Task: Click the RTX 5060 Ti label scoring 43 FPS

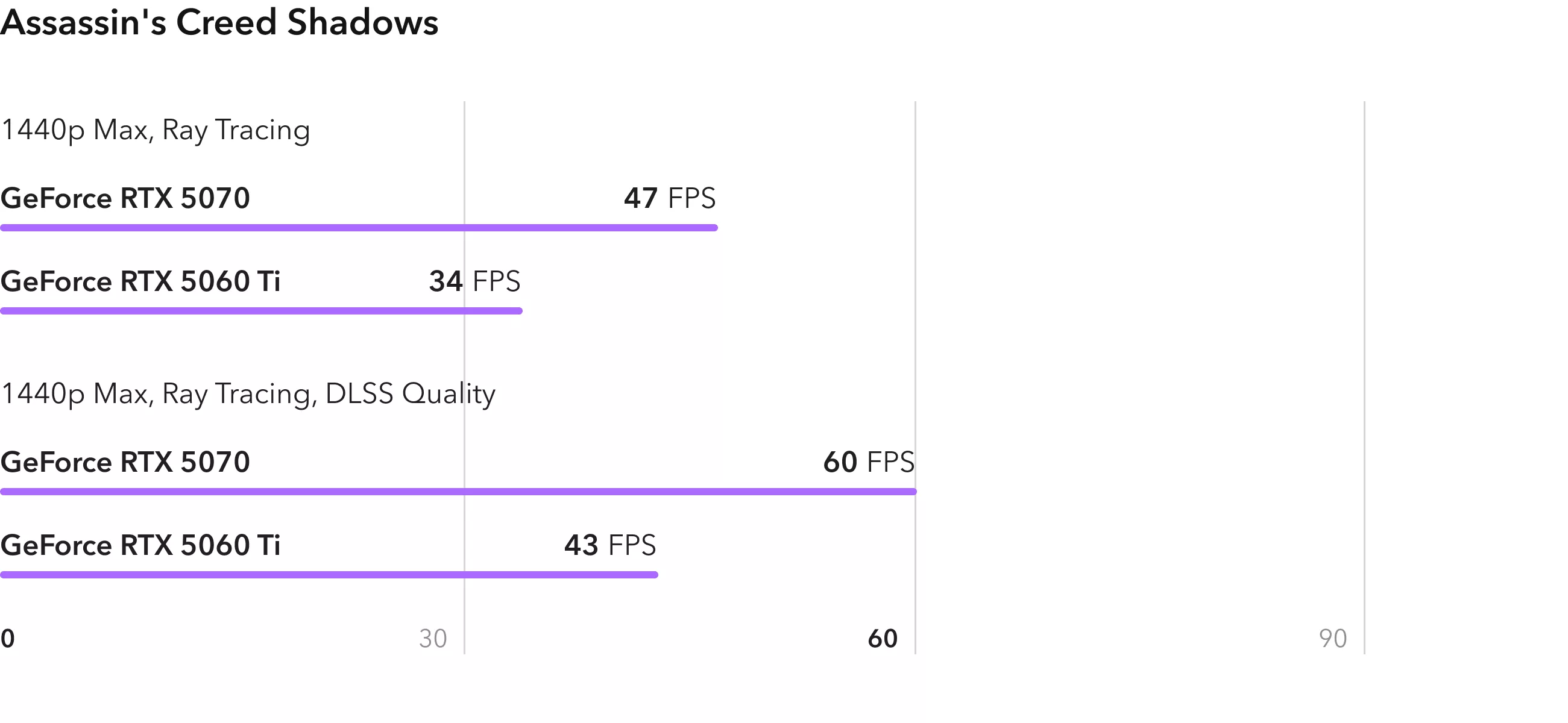Action: coord(140,545)
